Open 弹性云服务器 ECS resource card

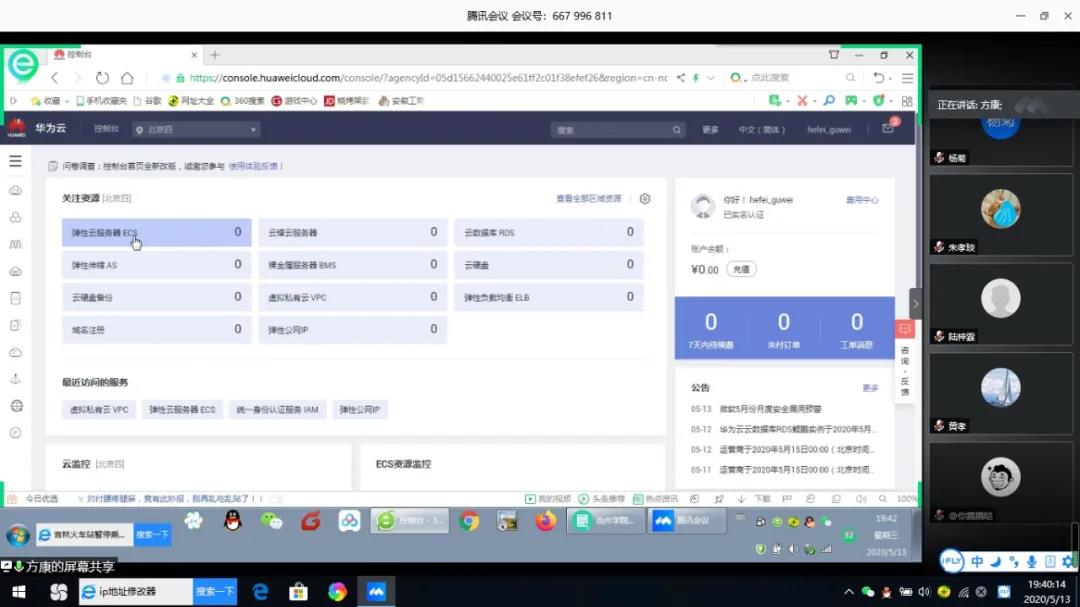click(x=156, y=232)
